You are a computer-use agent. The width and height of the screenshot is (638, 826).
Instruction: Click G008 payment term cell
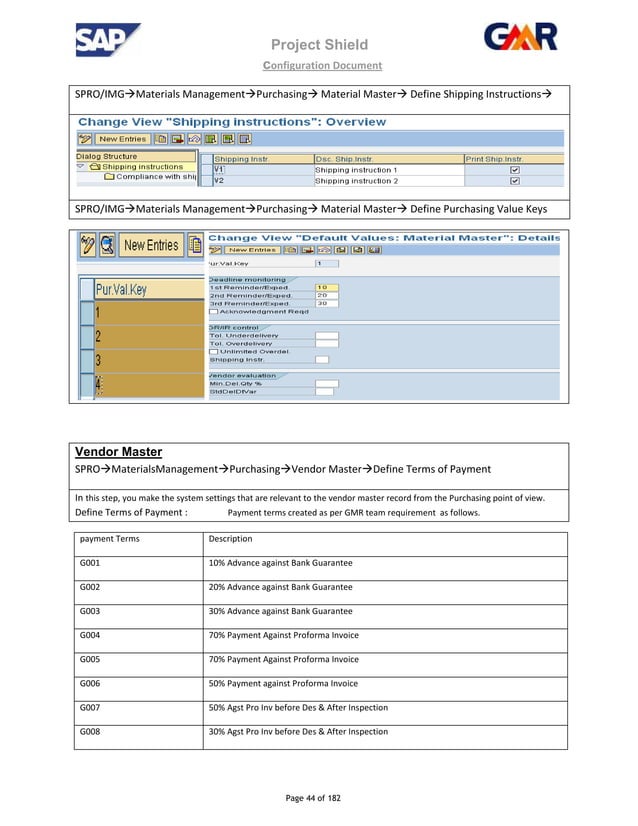[x=139, y=737]
